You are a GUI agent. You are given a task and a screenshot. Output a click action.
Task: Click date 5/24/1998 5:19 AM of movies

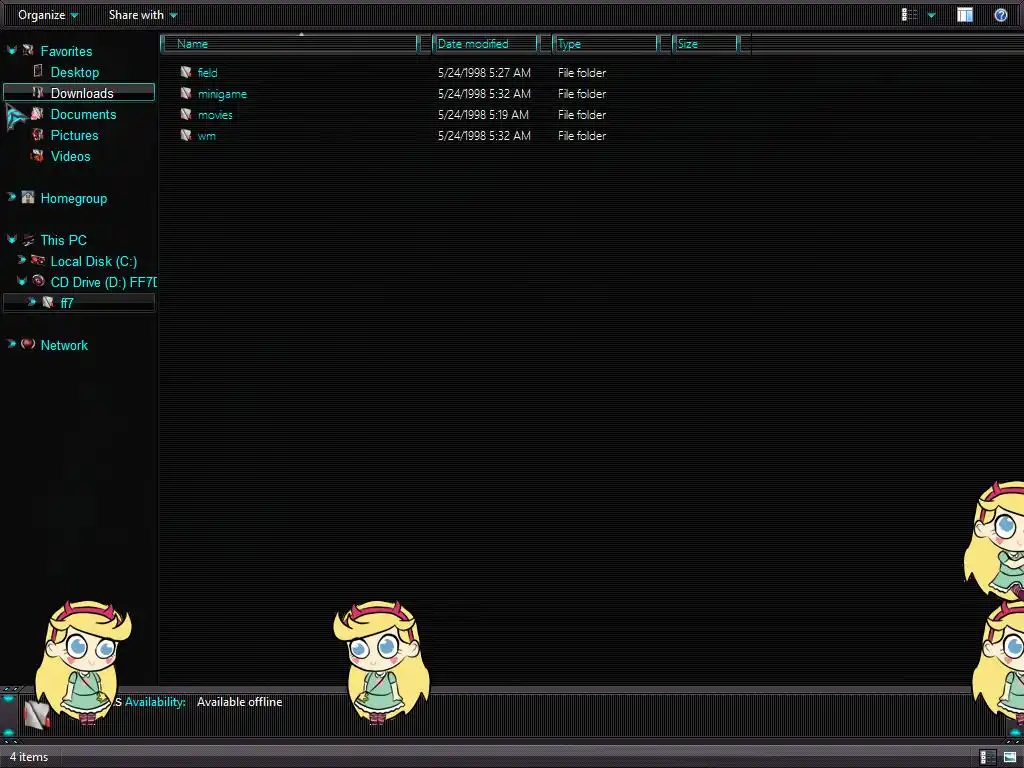(483, 114)
